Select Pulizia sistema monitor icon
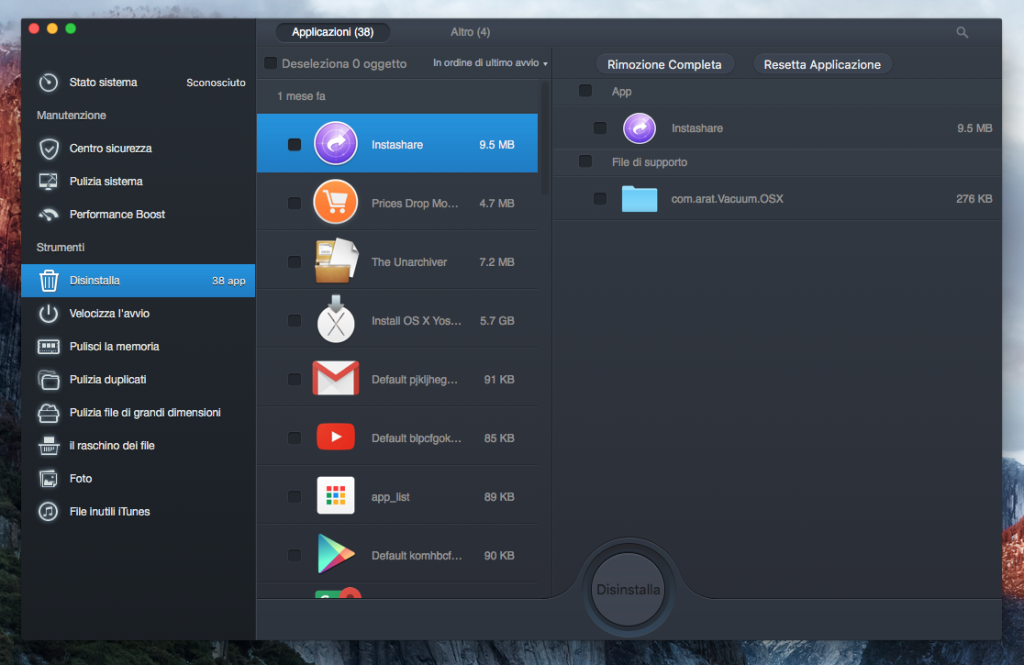Screen dimensions: 1024x665 [48, 182]
